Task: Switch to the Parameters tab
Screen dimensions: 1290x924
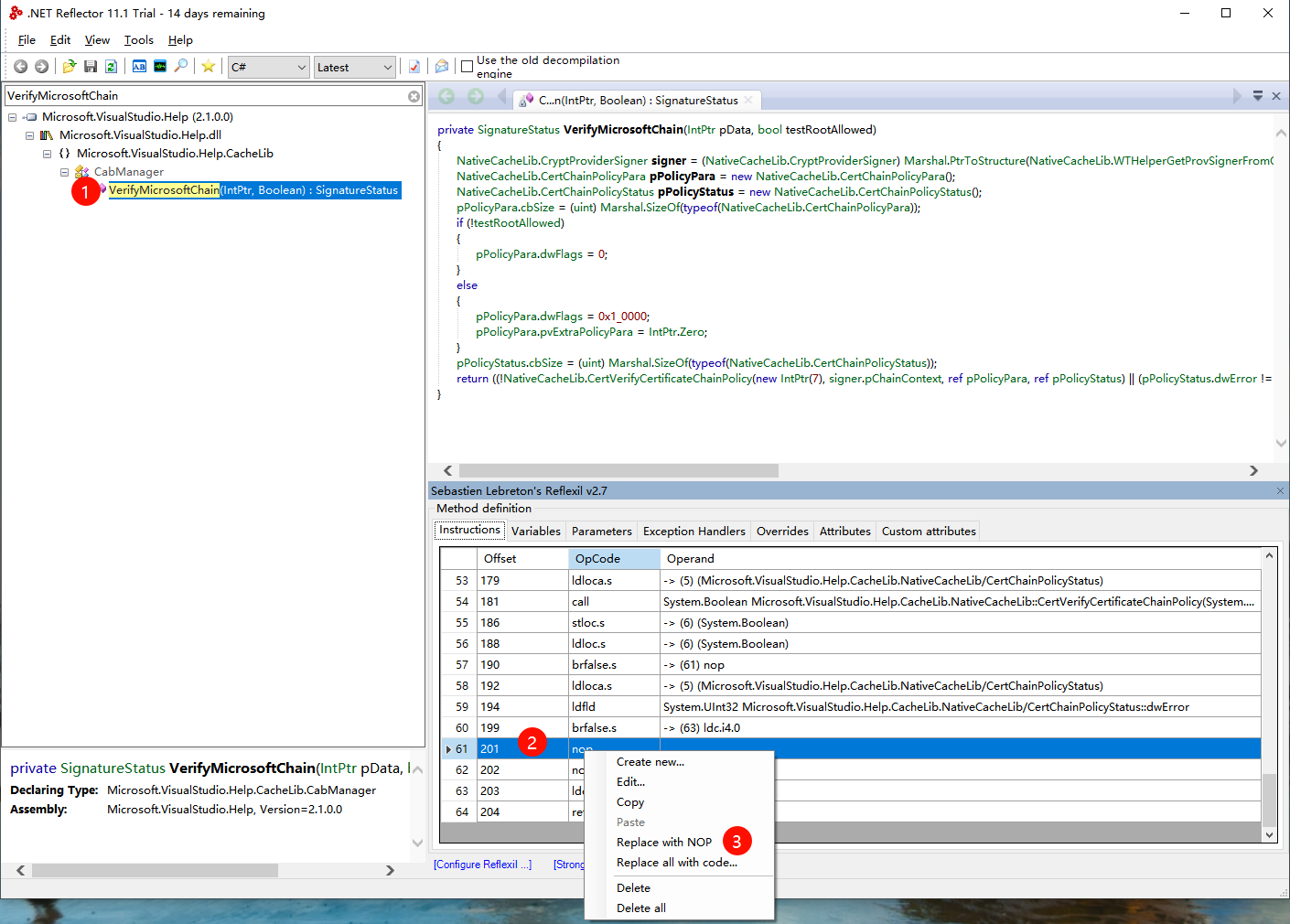Action: (x=602, y=531)
